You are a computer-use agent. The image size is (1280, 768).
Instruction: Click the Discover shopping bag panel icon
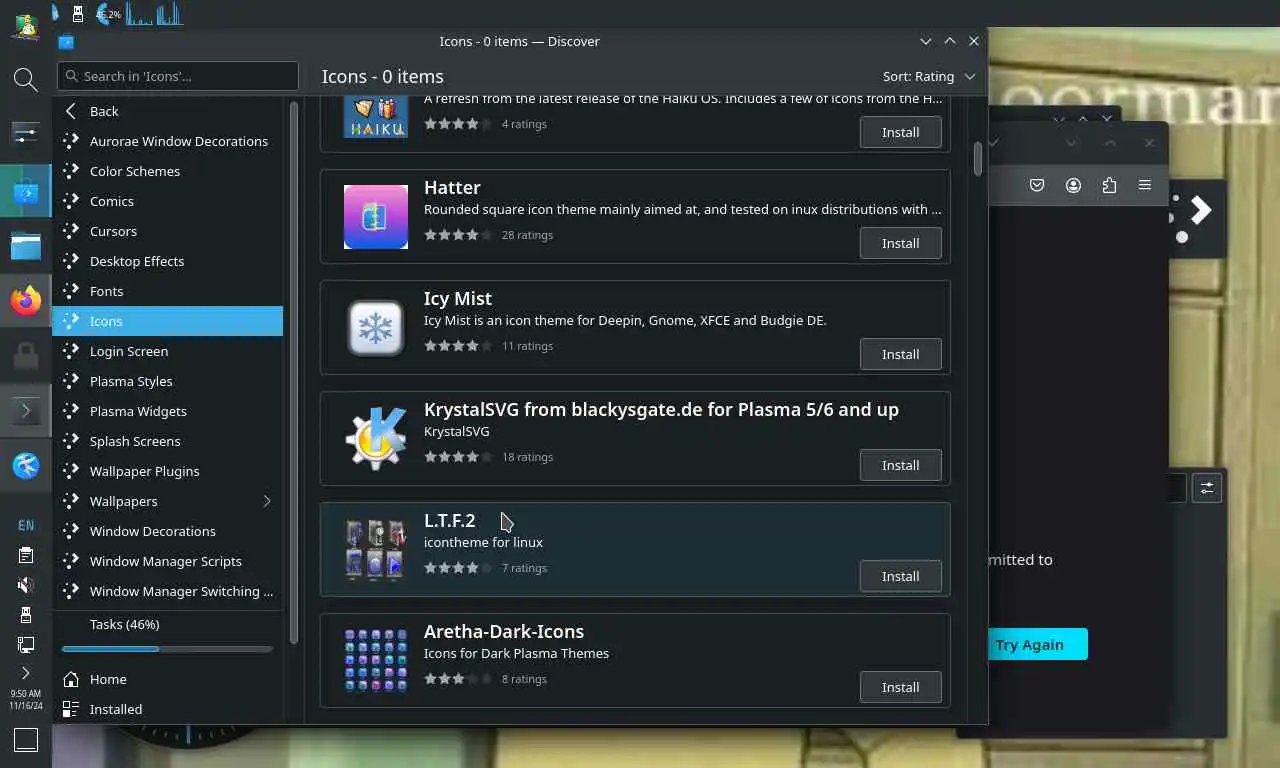coord(26,192)
